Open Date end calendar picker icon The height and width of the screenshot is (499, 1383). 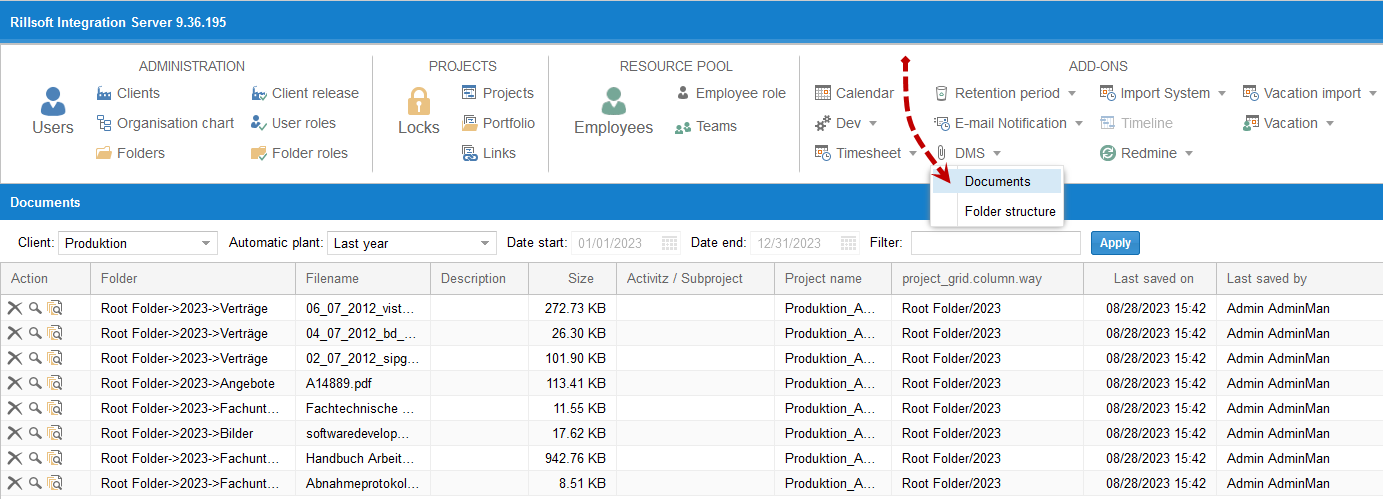click(x=849, y=243)
